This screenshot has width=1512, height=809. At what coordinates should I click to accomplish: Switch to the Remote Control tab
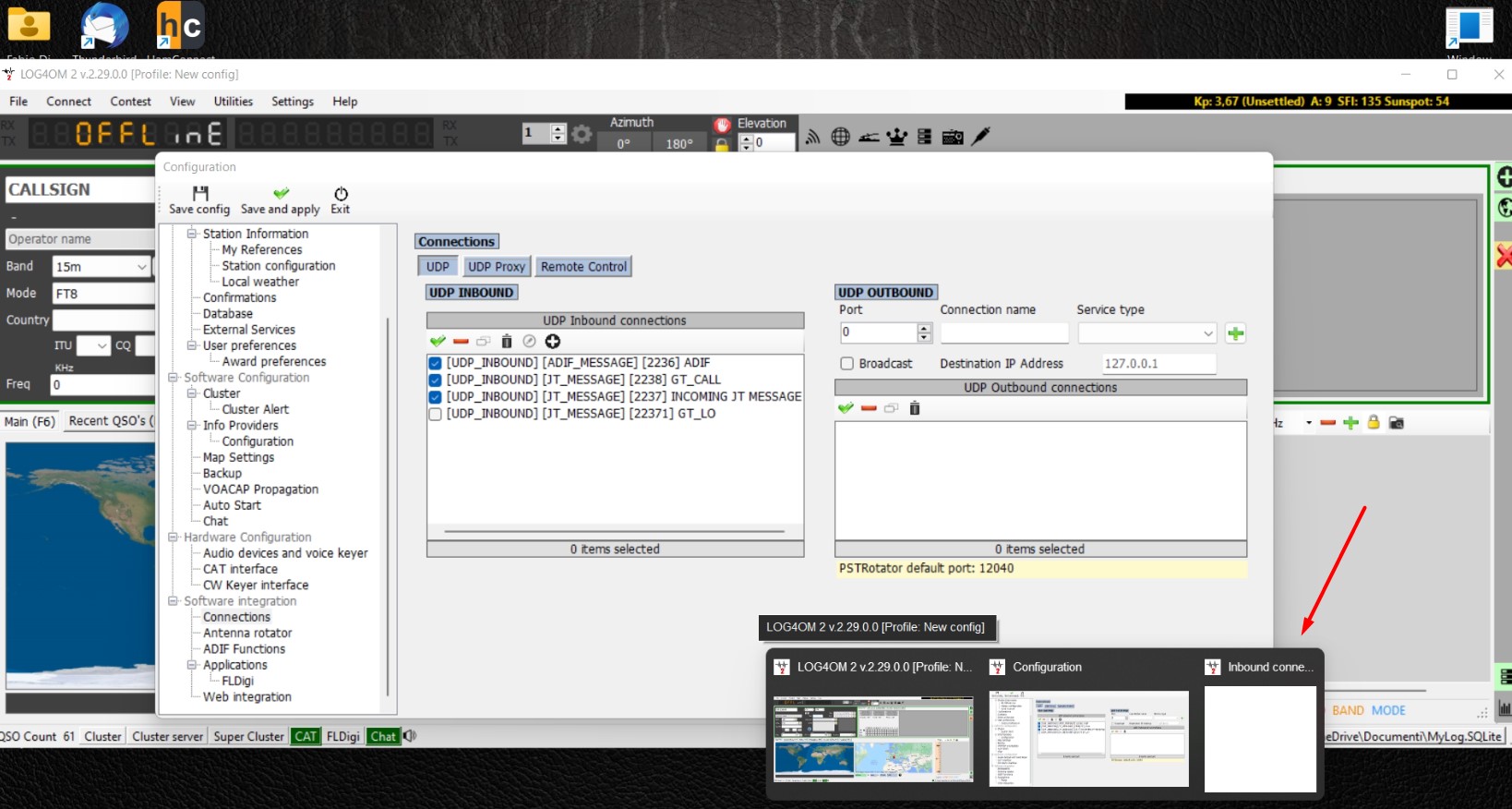pyautogui.click(x=583, y=267)
